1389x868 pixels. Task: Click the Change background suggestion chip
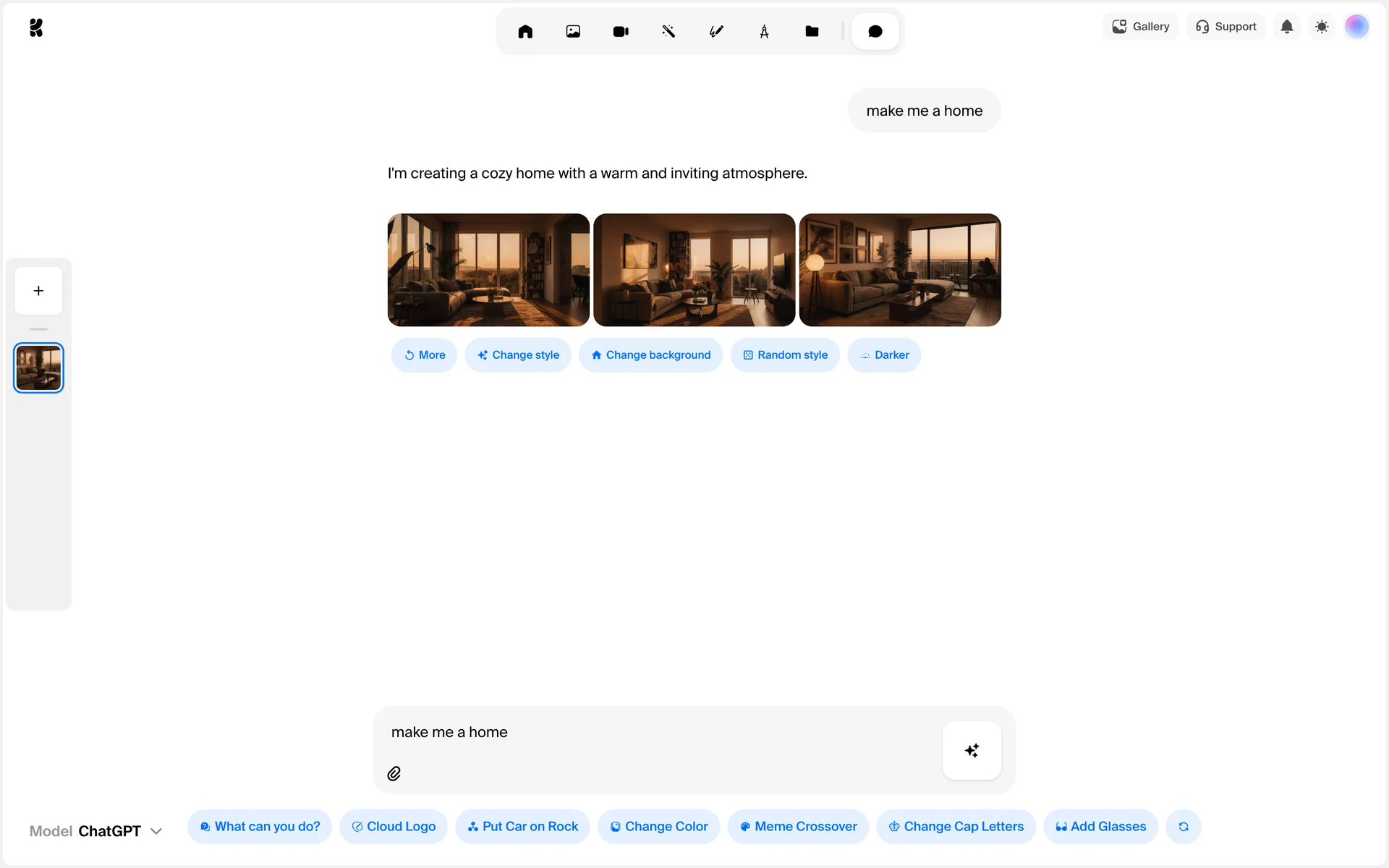click(650, 355)
